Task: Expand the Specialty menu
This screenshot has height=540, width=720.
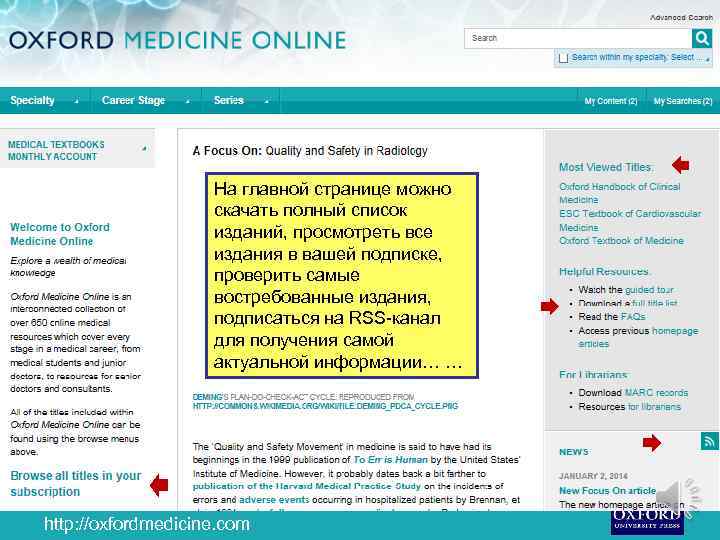Action: coord(45,100)
